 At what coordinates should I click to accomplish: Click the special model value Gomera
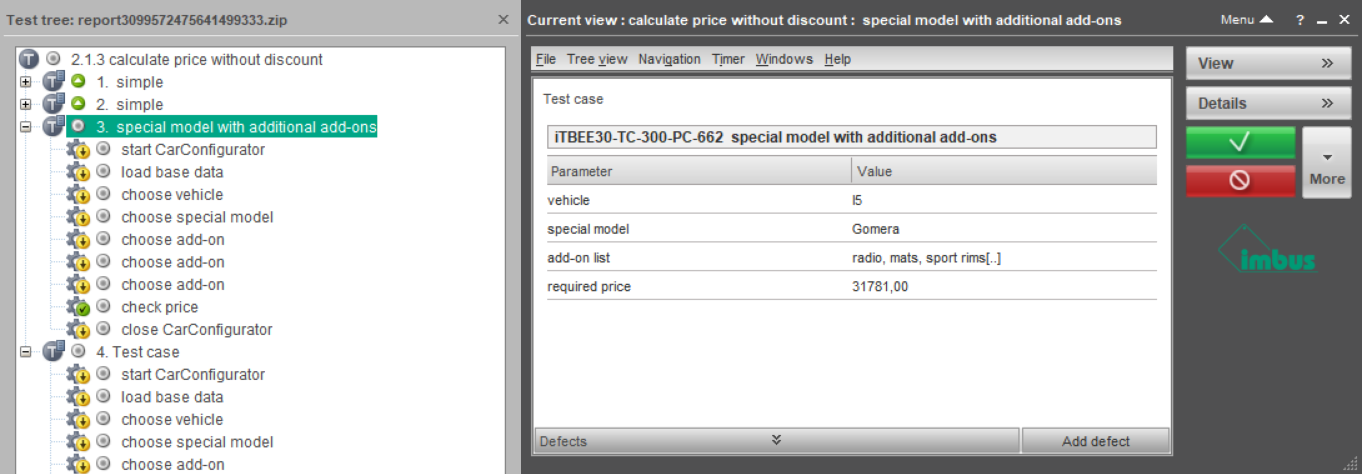pos(875,229)
